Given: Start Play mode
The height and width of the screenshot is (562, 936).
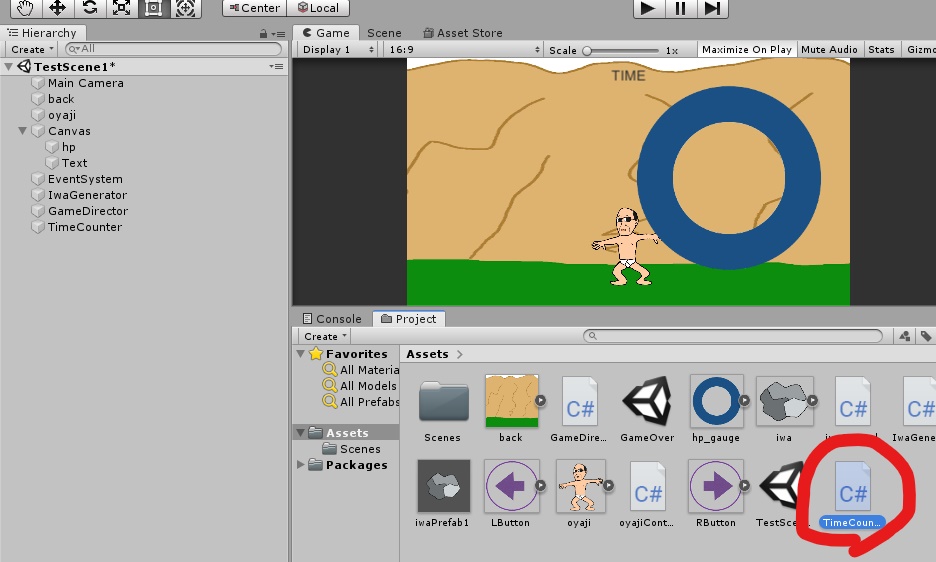Looking at the screenshot, I should pyautogui.click(x=648, y=8).
